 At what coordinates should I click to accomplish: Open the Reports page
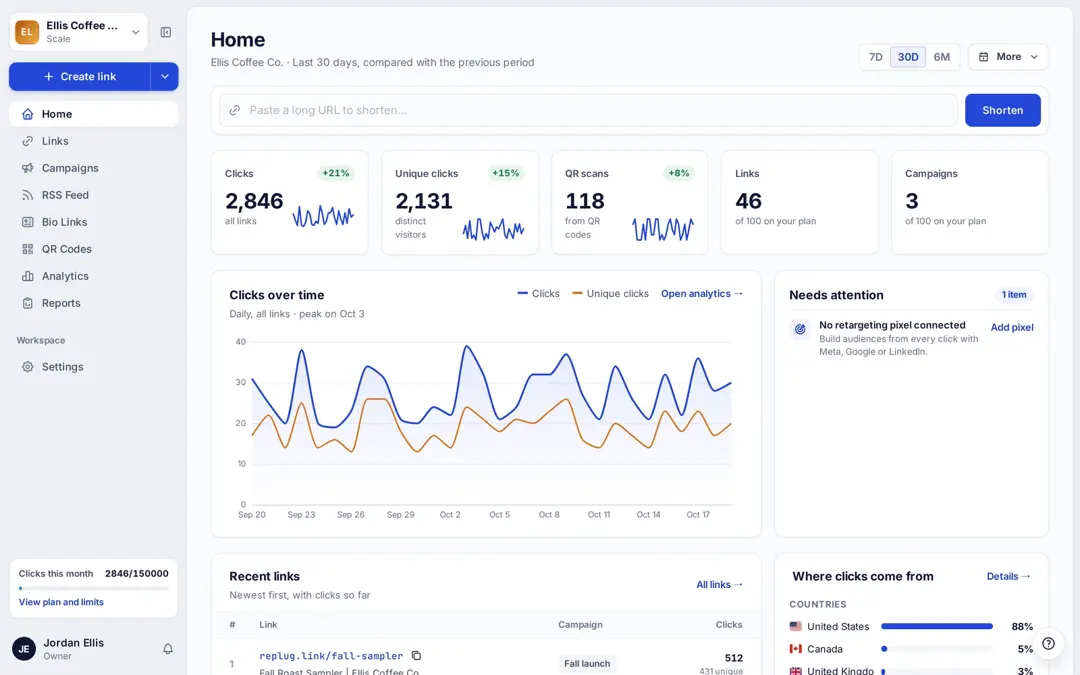(94, 303)
